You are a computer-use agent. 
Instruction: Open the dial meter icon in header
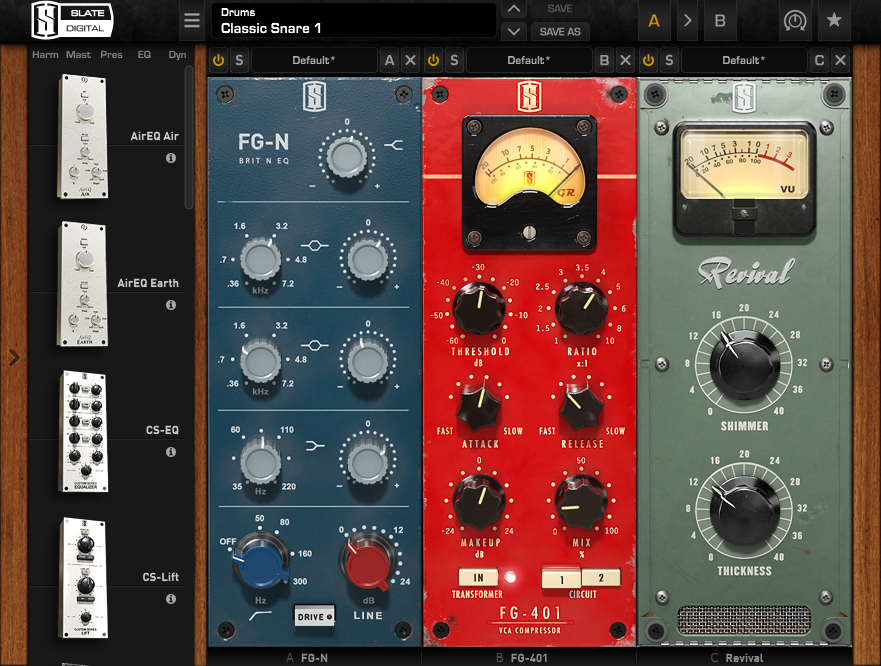(794, 21)
